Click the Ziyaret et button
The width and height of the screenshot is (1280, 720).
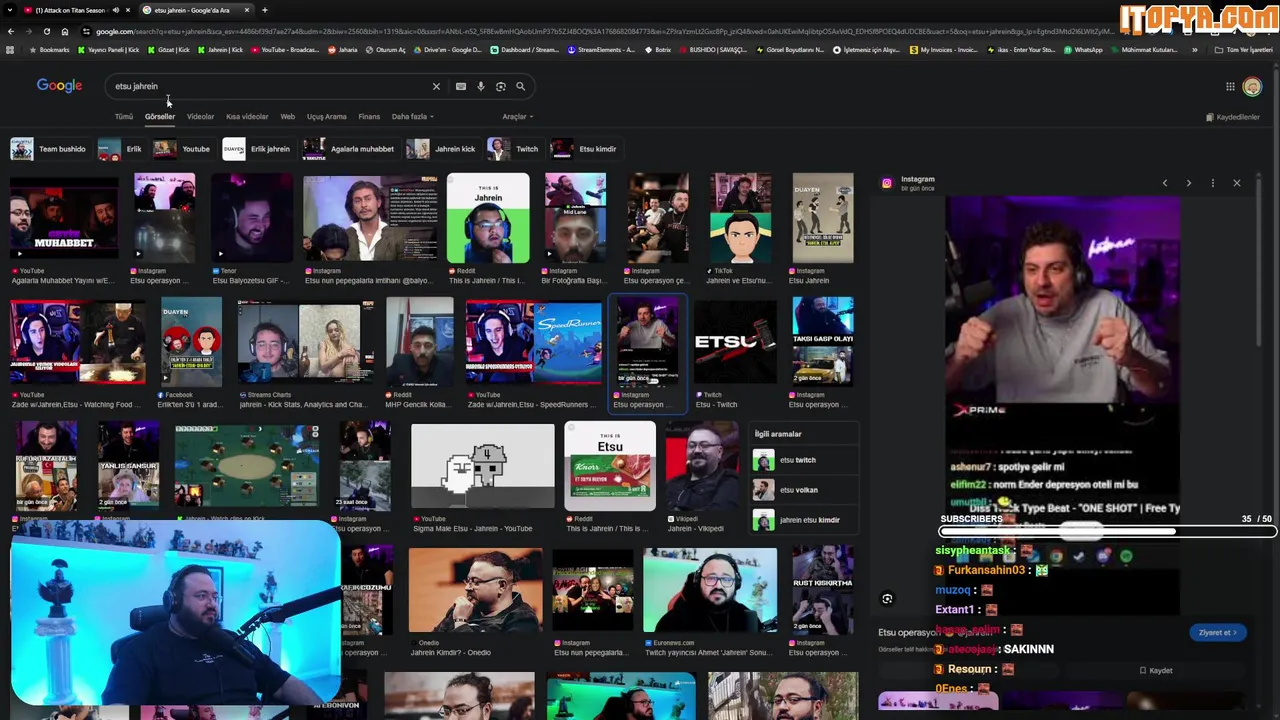point(1218,633)
